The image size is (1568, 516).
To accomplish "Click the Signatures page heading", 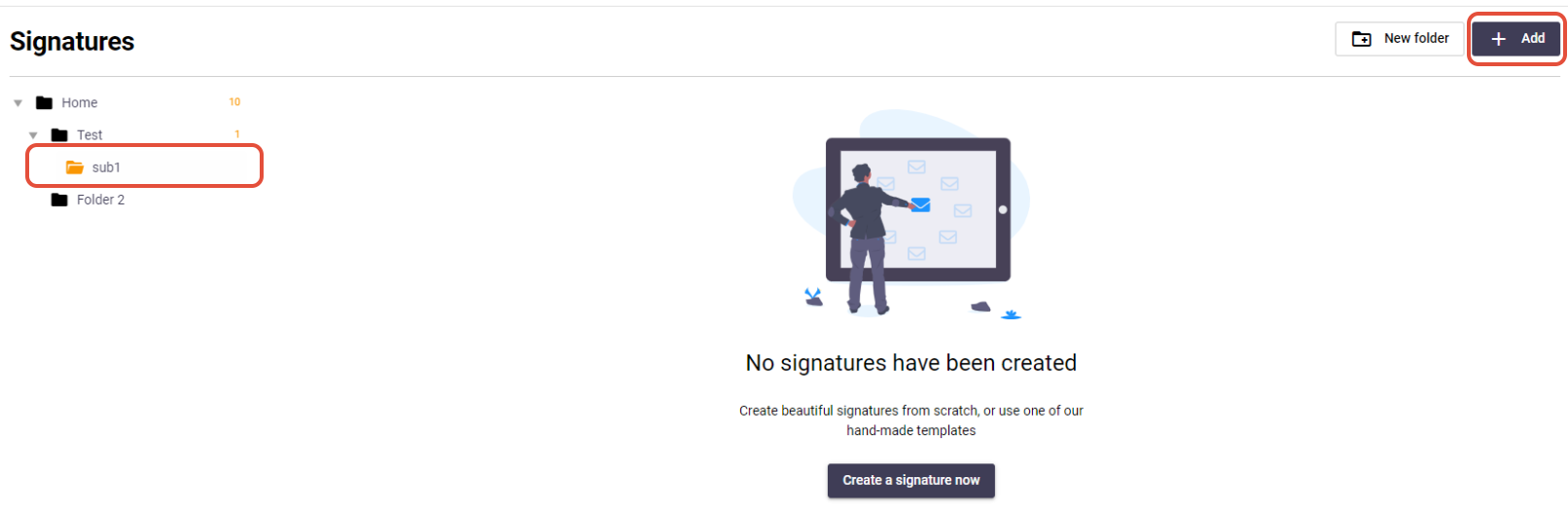I will pyautogui.click(x=72, y=41).
